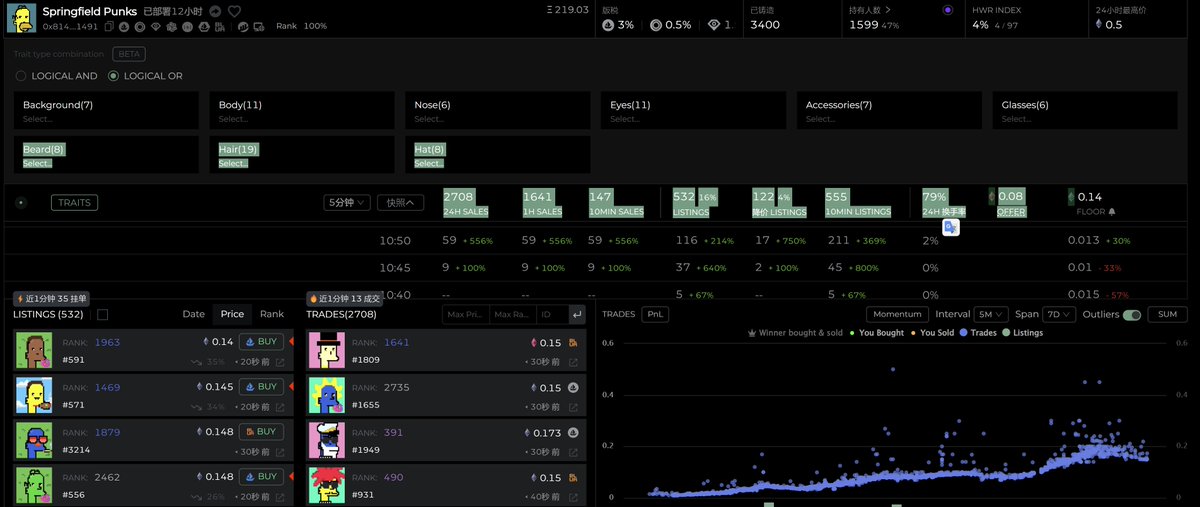
Task: Click the Momentum button
Action: click(x=895, y=314)
